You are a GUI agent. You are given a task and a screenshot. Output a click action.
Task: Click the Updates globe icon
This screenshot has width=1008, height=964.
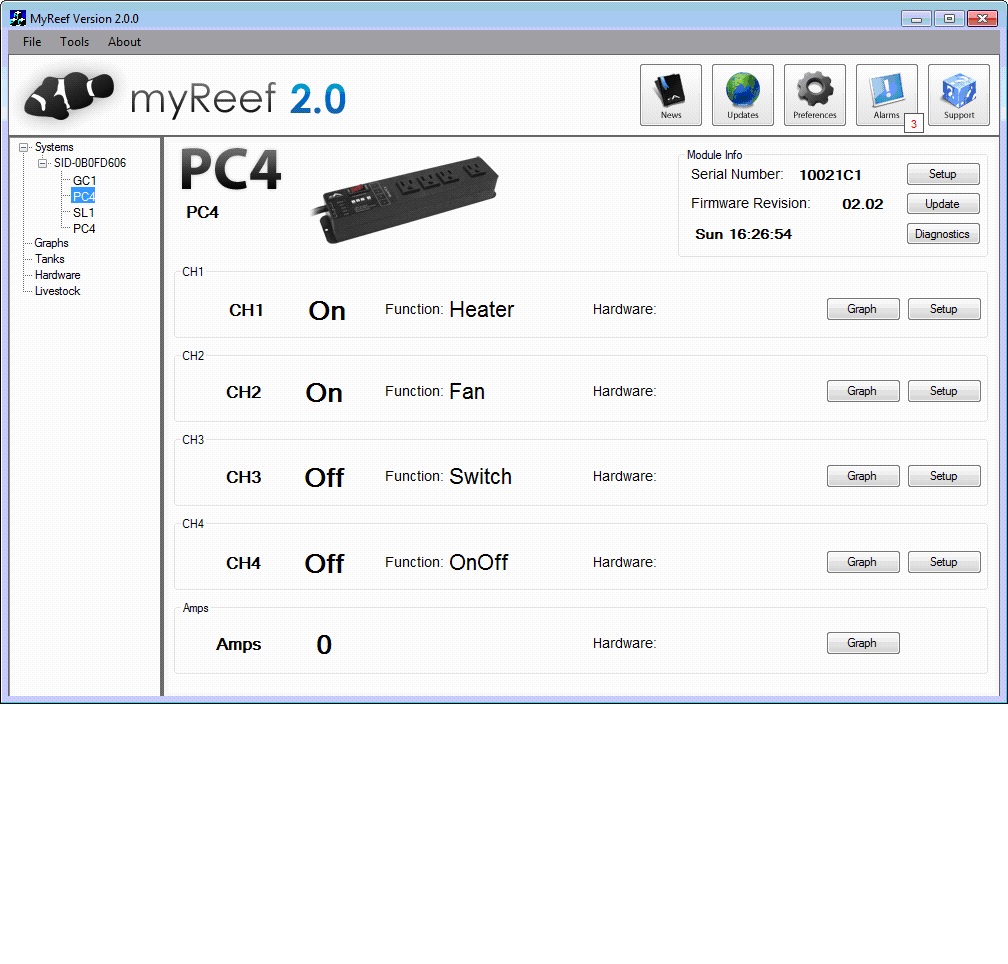click(742, 94)
